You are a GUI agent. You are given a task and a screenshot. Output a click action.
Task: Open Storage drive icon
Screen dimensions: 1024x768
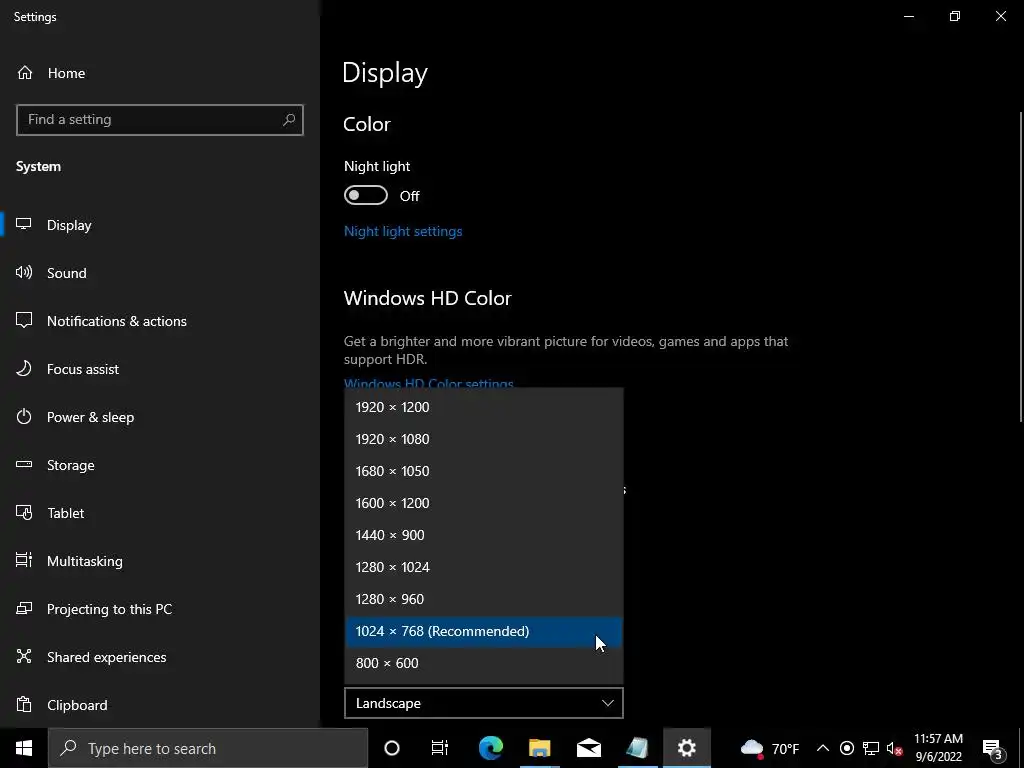(x=24, y=465)
